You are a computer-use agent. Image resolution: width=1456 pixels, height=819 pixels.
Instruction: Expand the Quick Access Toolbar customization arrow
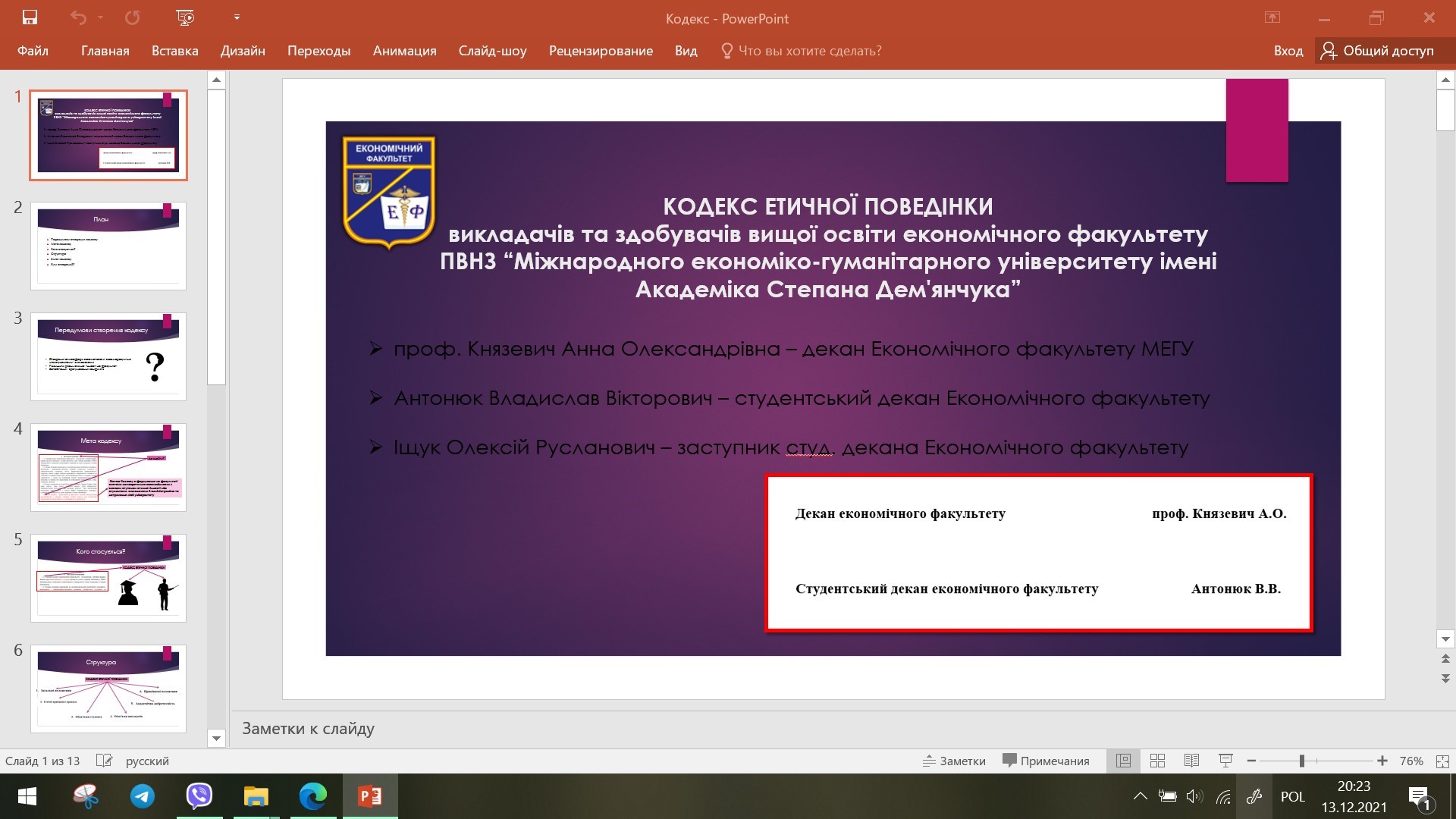pos(237,17)
